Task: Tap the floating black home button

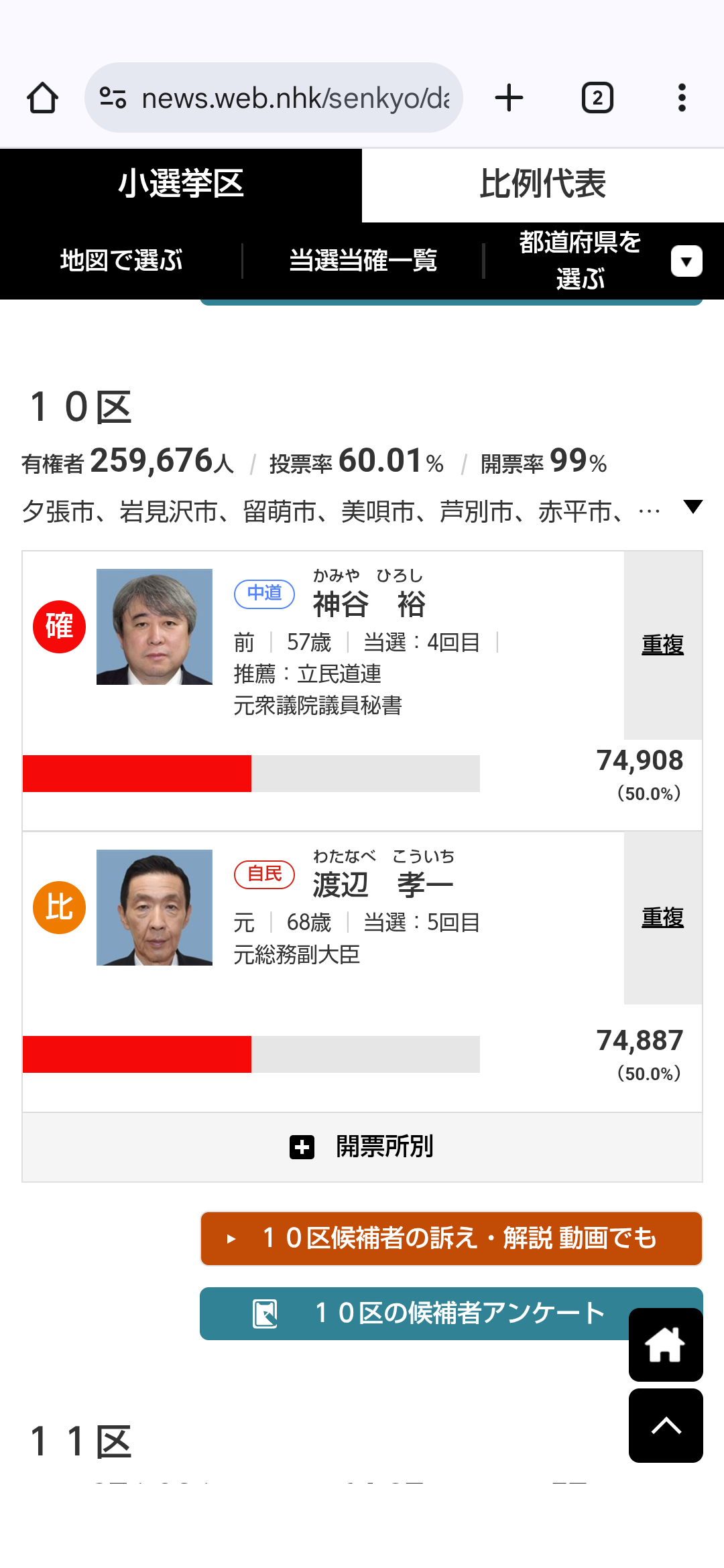Action: pos(665,1344)
